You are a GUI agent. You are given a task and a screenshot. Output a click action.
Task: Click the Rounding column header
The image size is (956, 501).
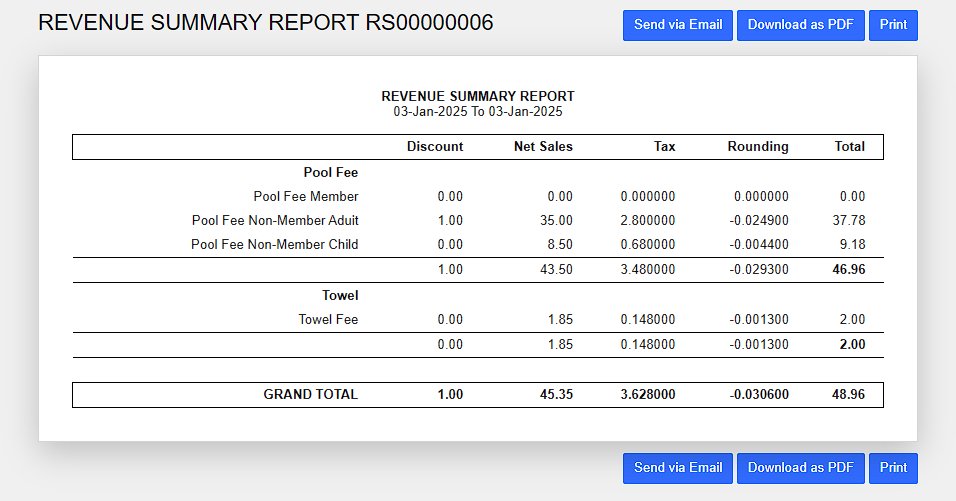point(757,147)
